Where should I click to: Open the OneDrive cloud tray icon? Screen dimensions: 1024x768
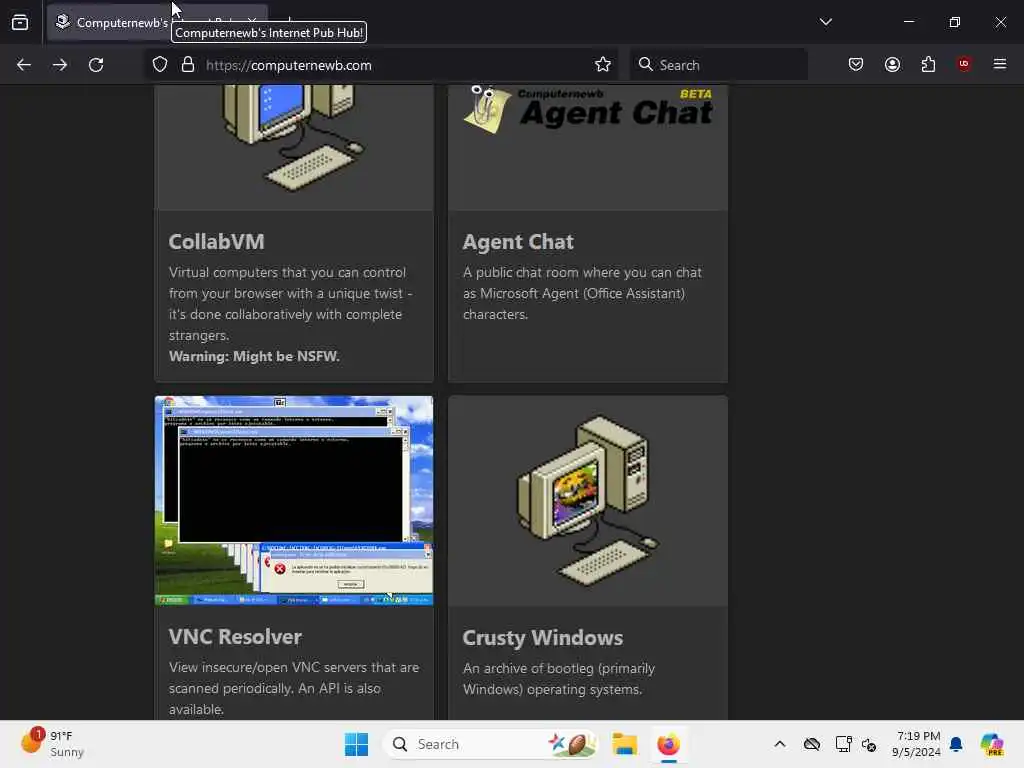tap(812, 744)
